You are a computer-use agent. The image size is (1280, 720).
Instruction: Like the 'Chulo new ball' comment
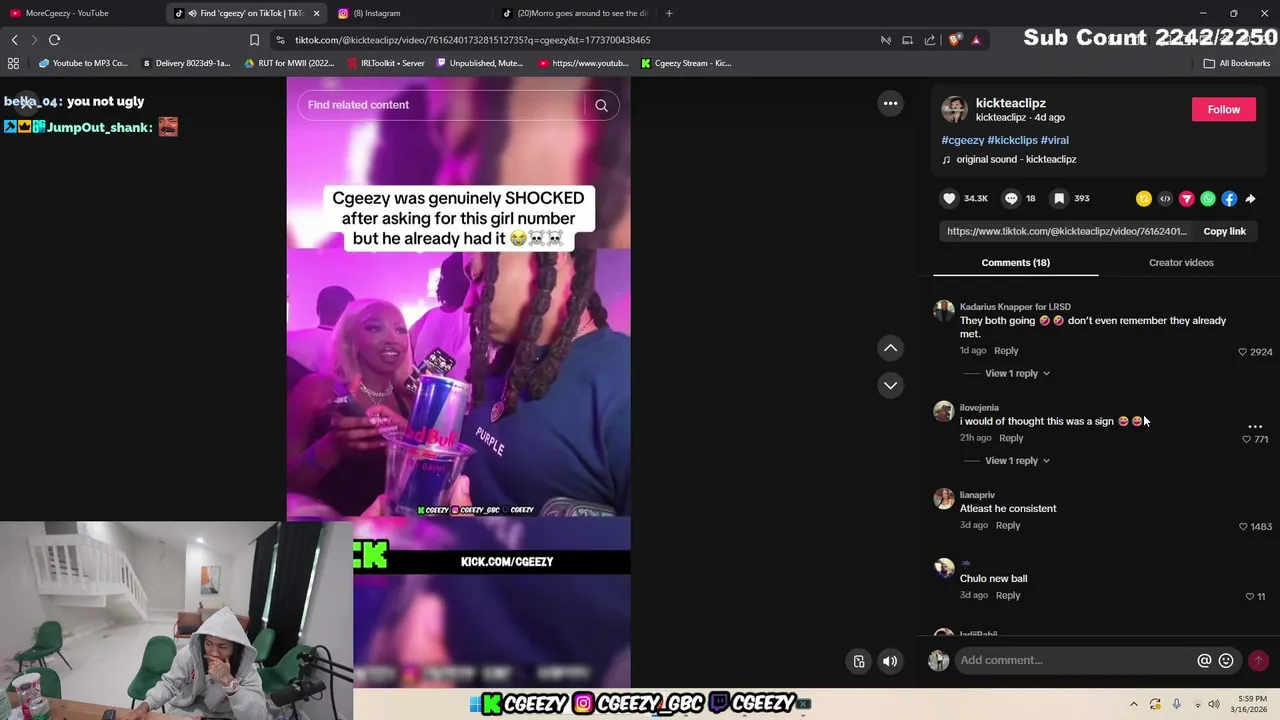tap(1249, 596)
